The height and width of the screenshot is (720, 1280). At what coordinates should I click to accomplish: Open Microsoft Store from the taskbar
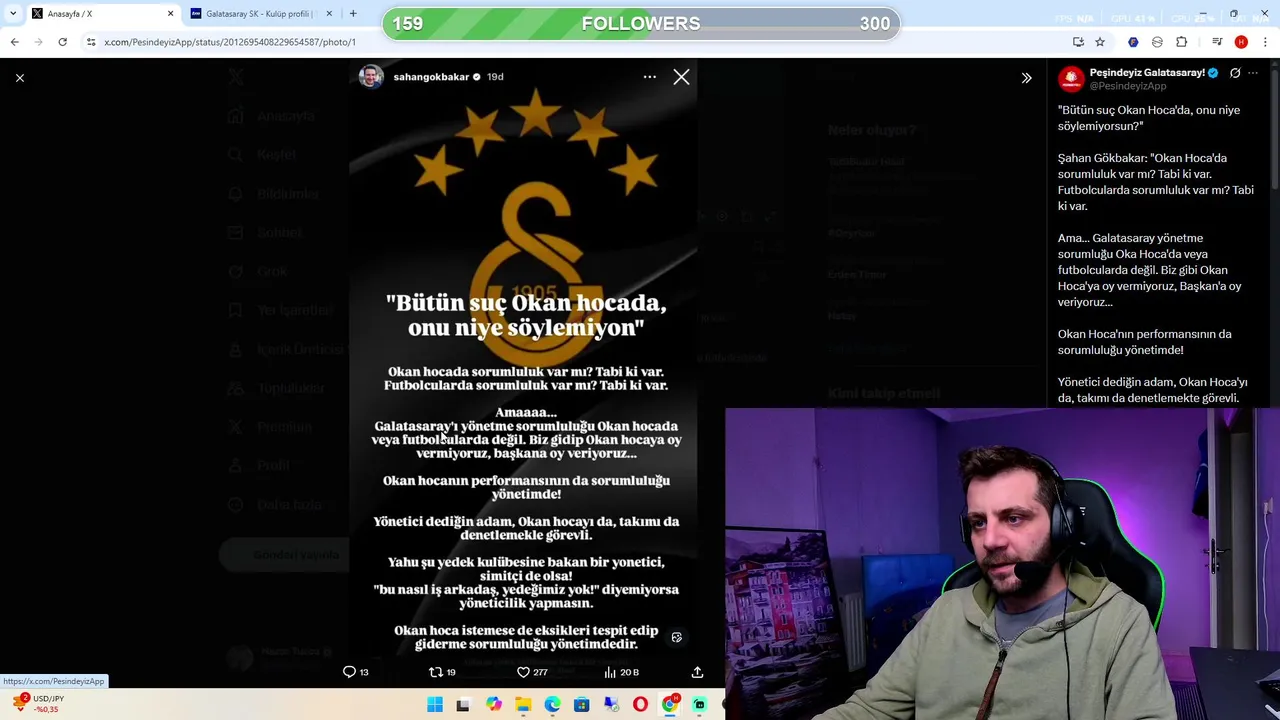point(581,705)
